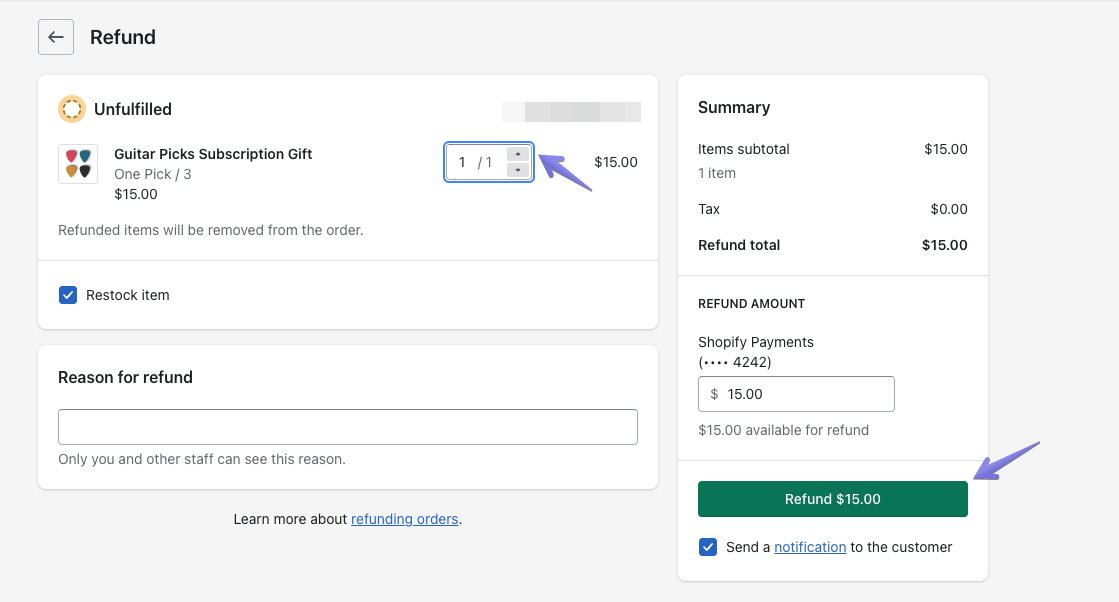This screenshot has height=602, width=1119.
Task: Click the dollar sign in the amount field
Action: 714,394
